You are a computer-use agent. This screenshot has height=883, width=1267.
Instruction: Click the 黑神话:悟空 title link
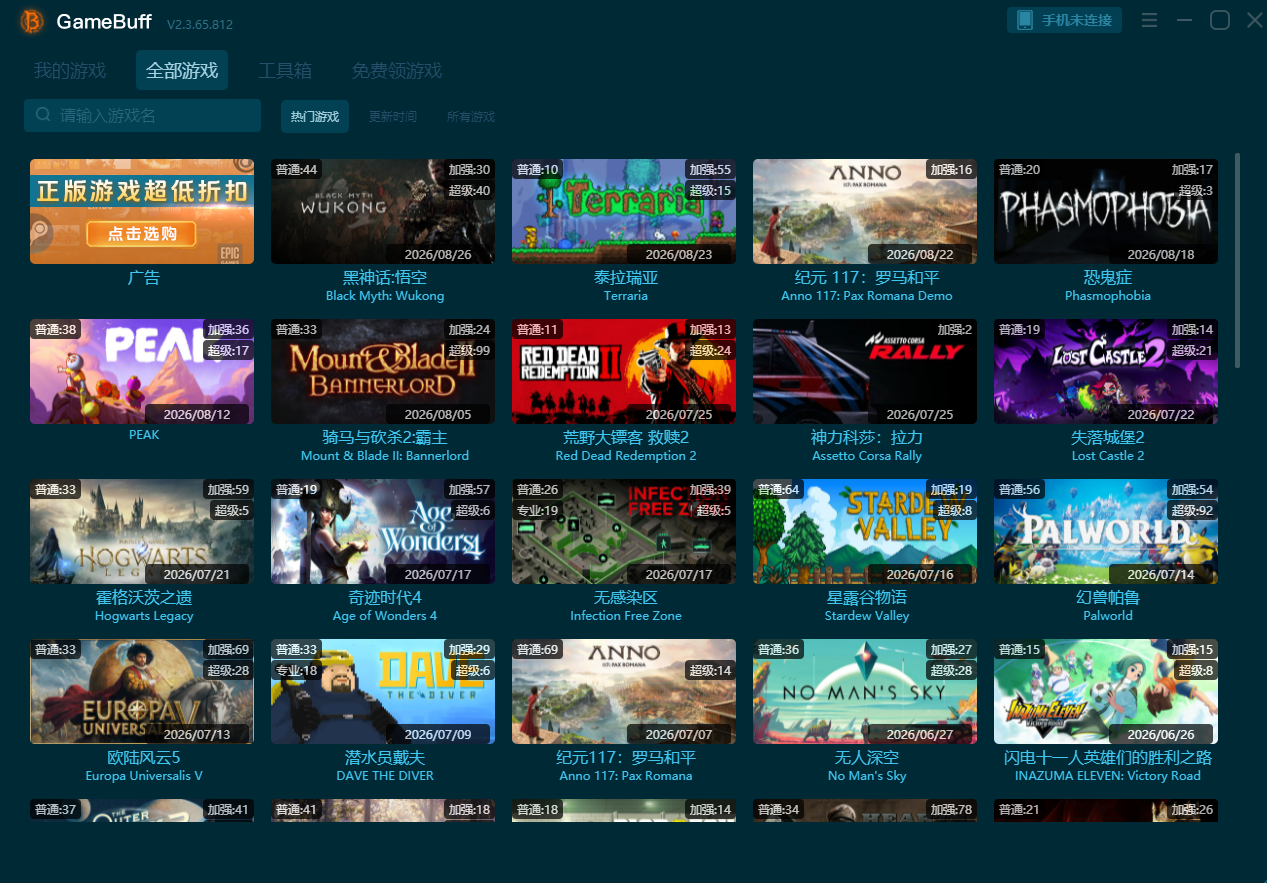tap(385, 277)
